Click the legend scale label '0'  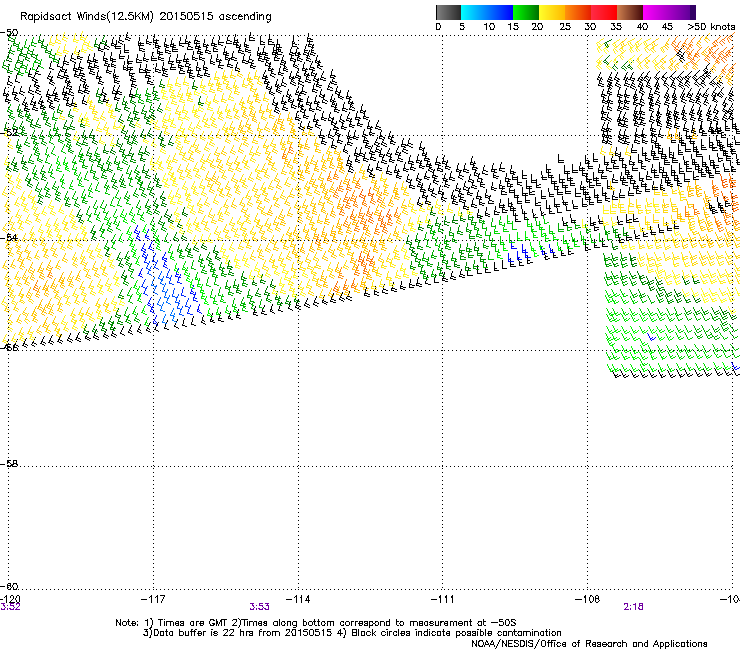coord(438,27)
